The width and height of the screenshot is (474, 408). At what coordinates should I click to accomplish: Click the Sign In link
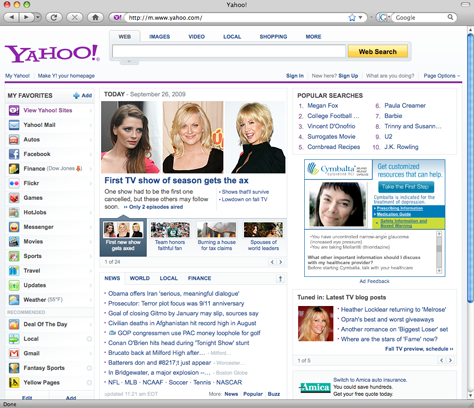pos(295,76)
